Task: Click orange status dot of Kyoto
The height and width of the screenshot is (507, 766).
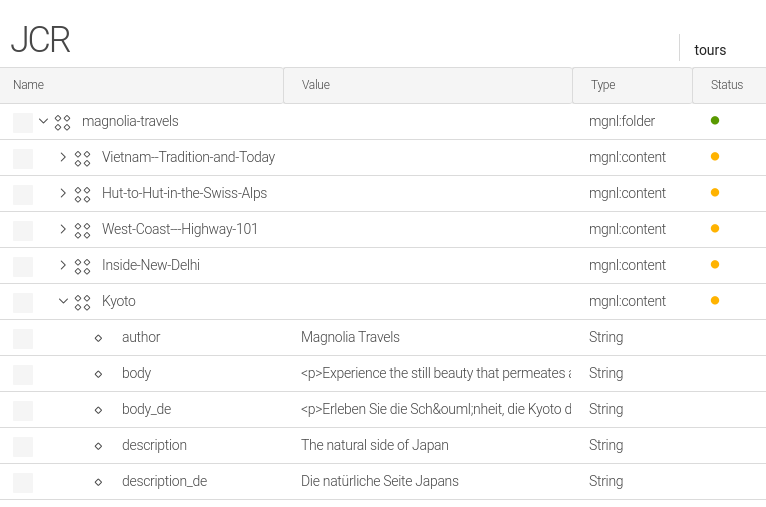Action: point(715,300)
